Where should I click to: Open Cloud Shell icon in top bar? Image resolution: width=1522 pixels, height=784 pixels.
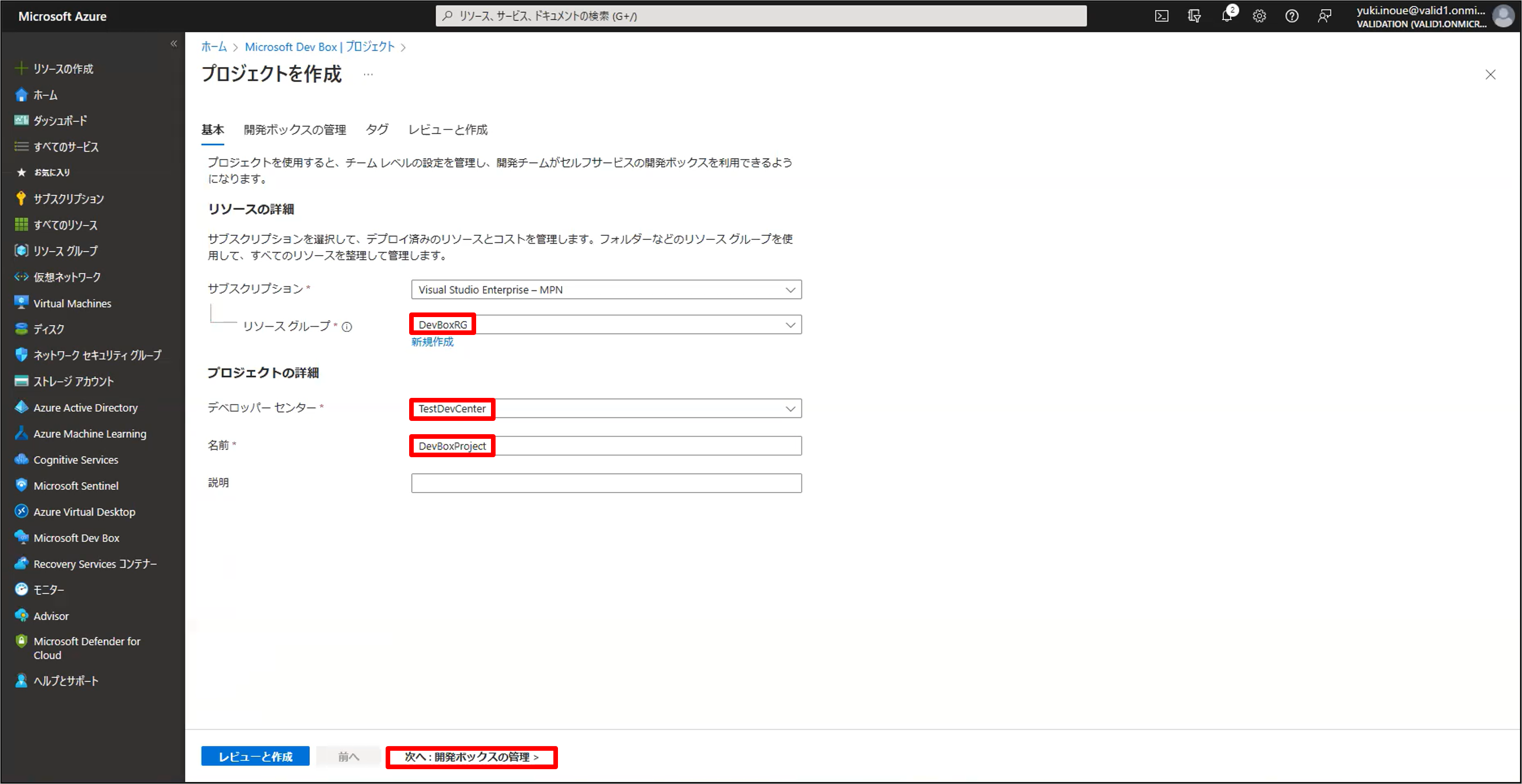point(1161,16)
